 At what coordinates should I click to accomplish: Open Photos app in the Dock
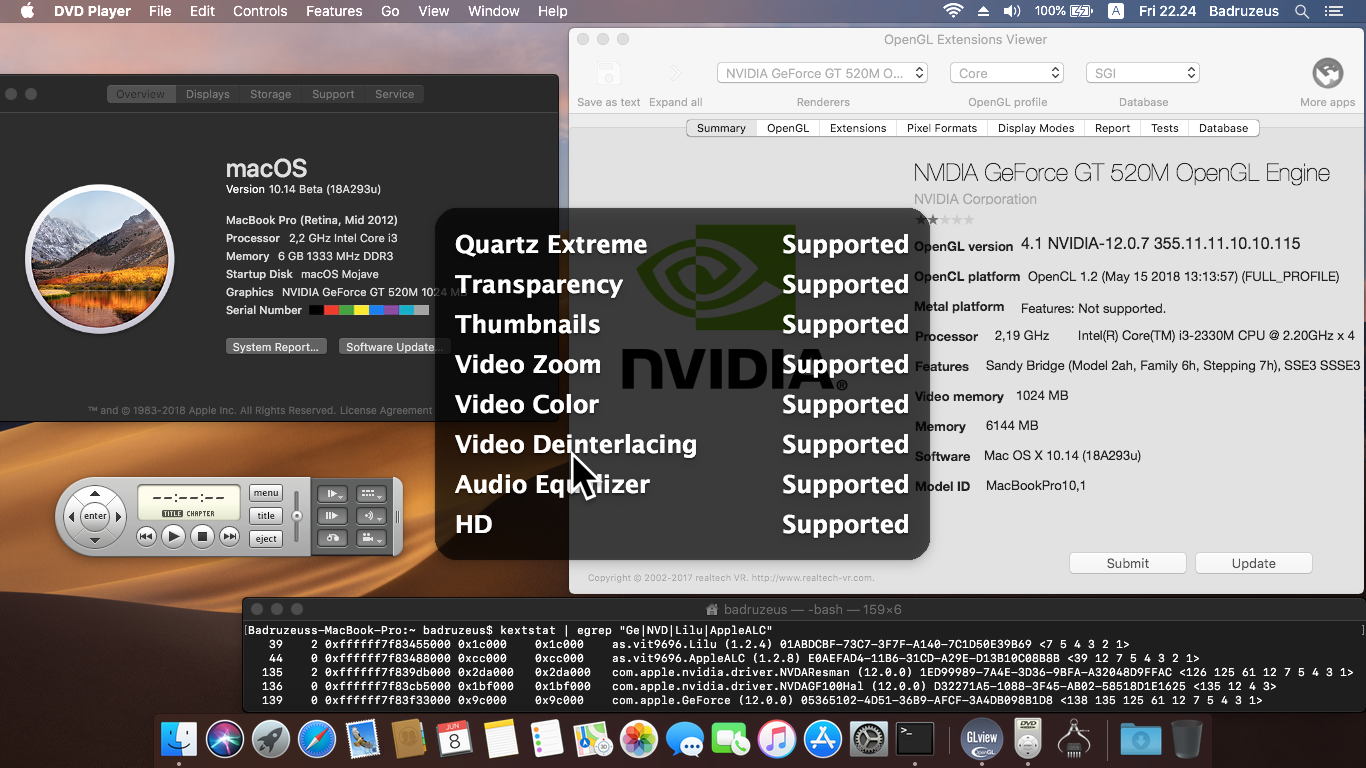(638, 740)
